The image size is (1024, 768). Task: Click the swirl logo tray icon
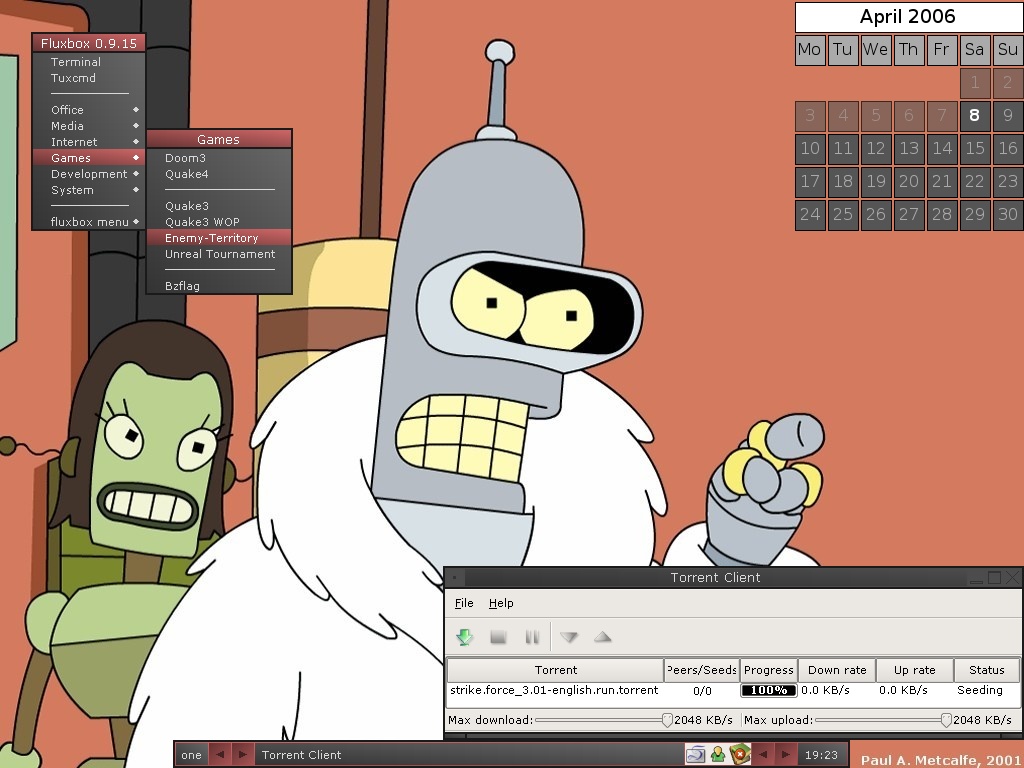[x=696, y=754]
